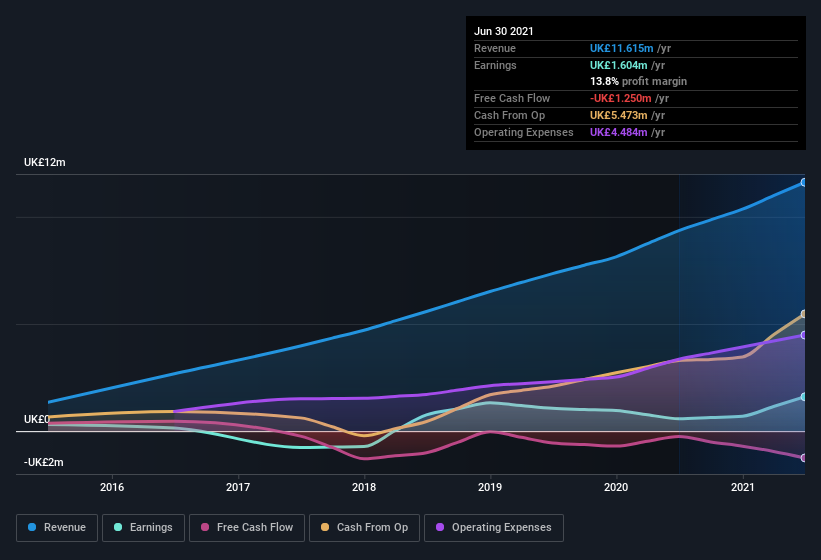Click the -UK£1.250m free cash flow value
The height and width of the screenshot is (560, 821).
point(620,98)
